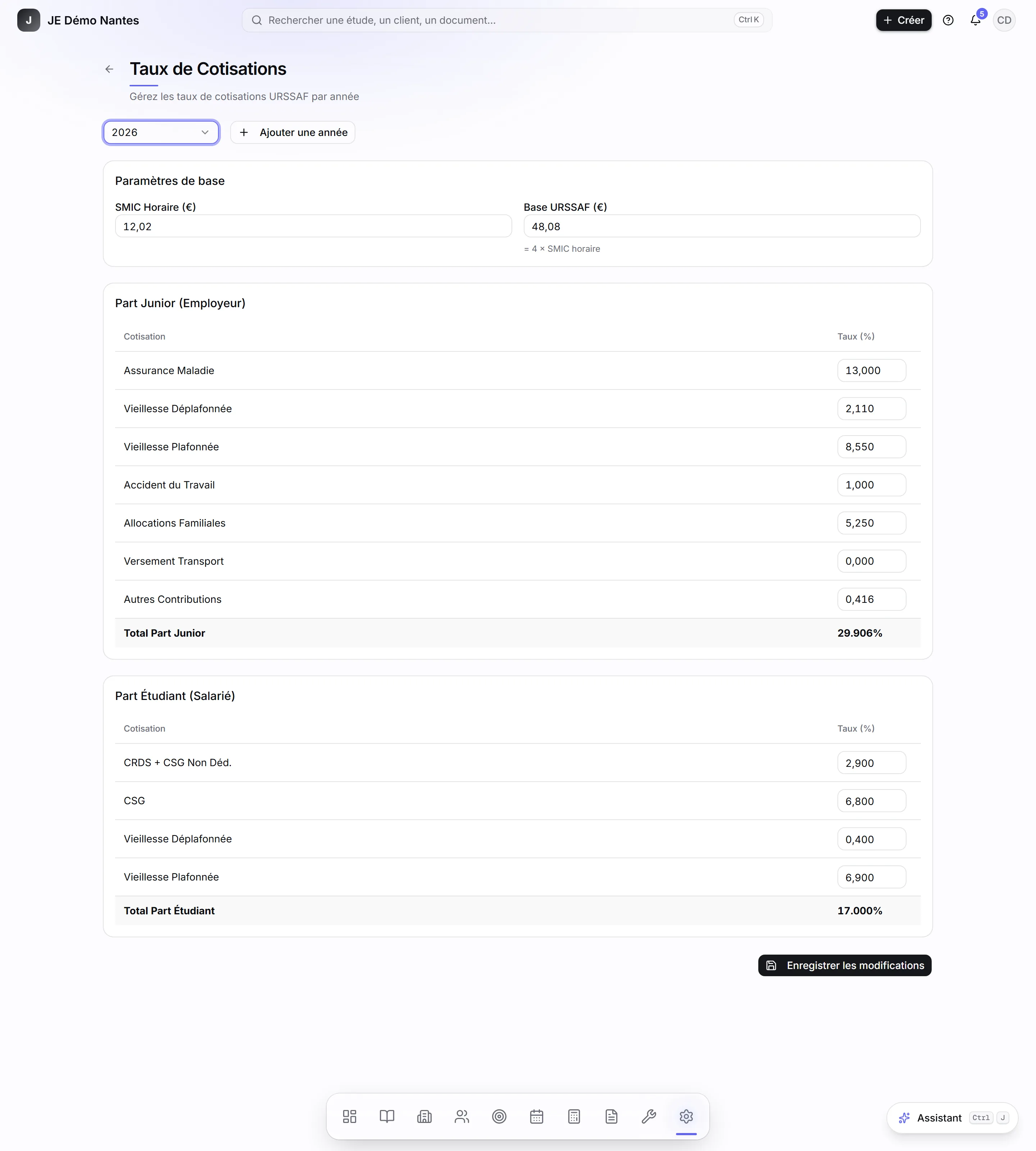Open the document icon in bottom dock

(x=612, y=1116)
